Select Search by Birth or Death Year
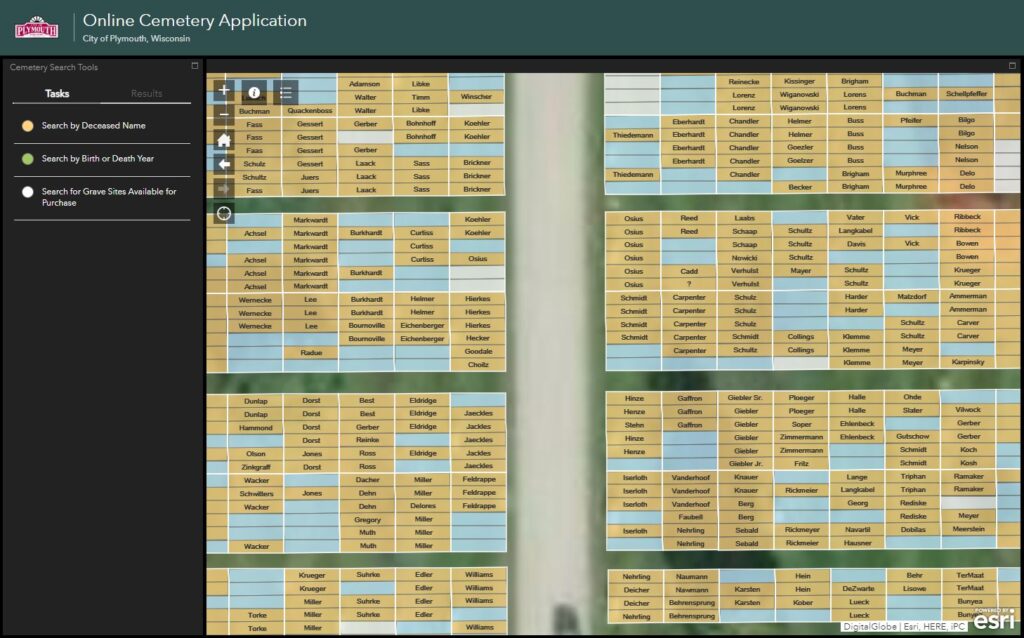 pyautogui.click(x=97, y=158)
